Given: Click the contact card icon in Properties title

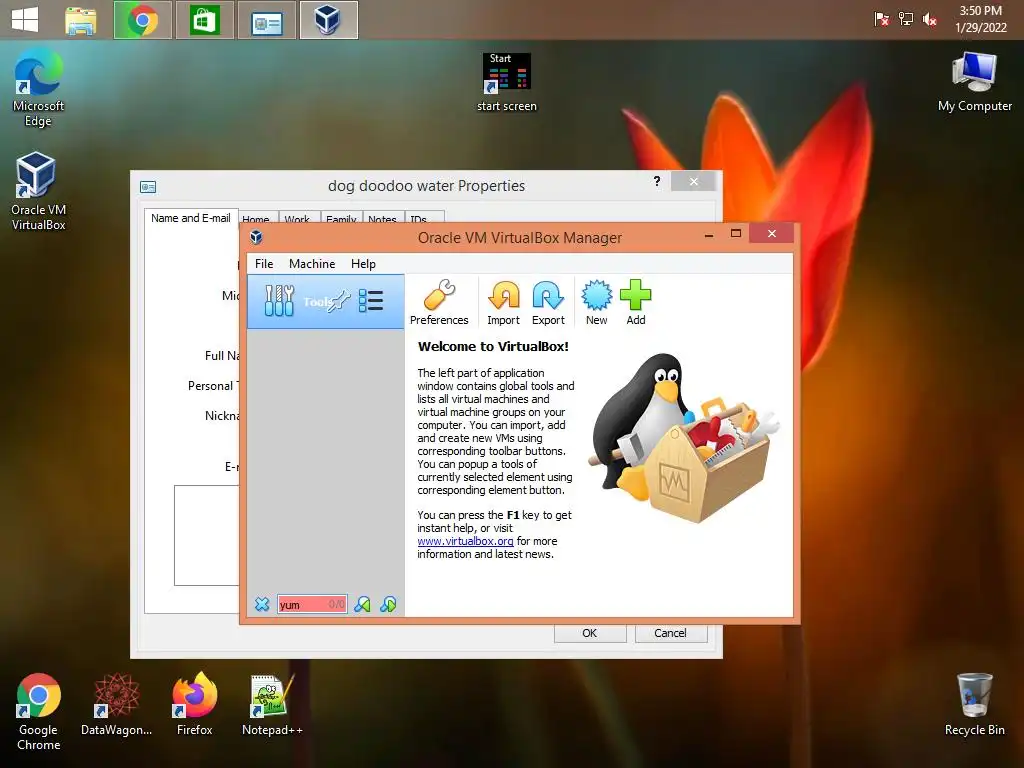Looking at the screenshot, I should point(148,187).
